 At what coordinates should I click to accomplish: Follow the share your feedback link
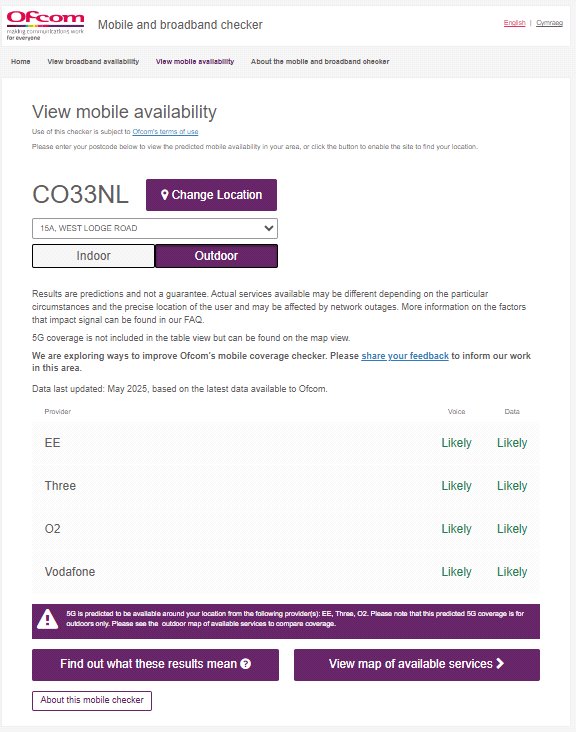click(405, 356)
